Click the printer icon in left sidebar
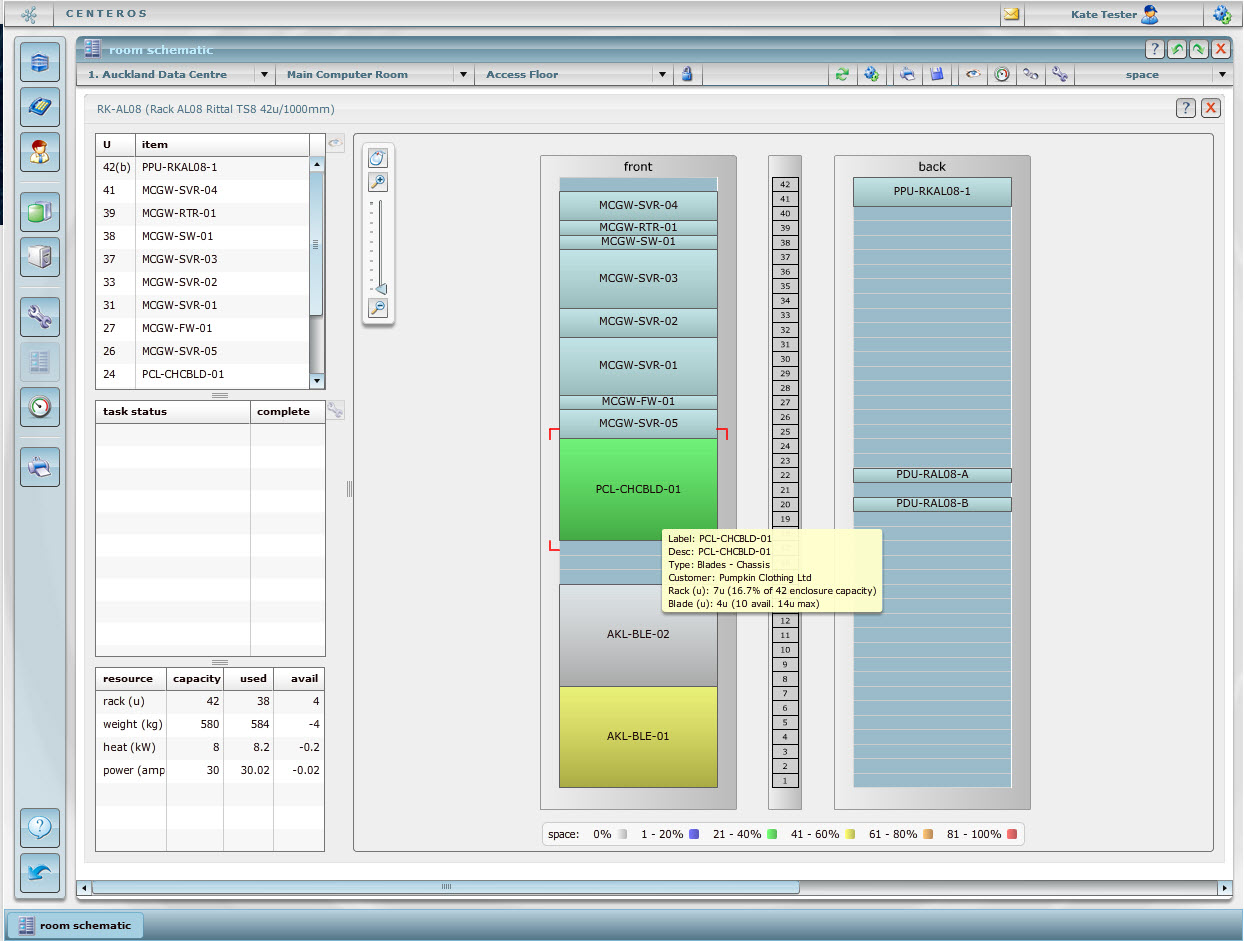The height and width of the screenshot is (941, 1244). click(40, 467)
